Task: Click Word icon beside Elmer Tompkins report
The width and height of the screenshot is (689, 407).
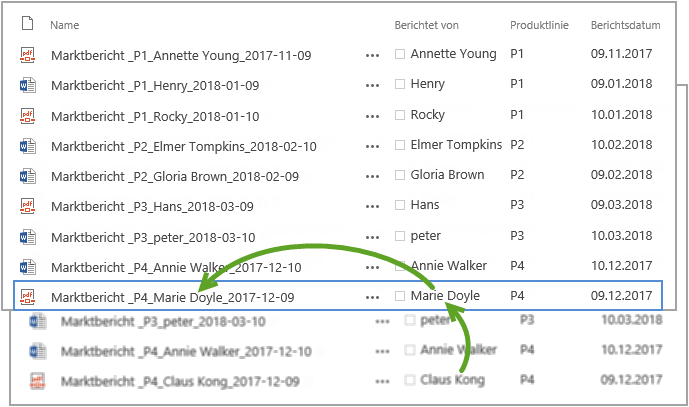Action: [28, 146]
